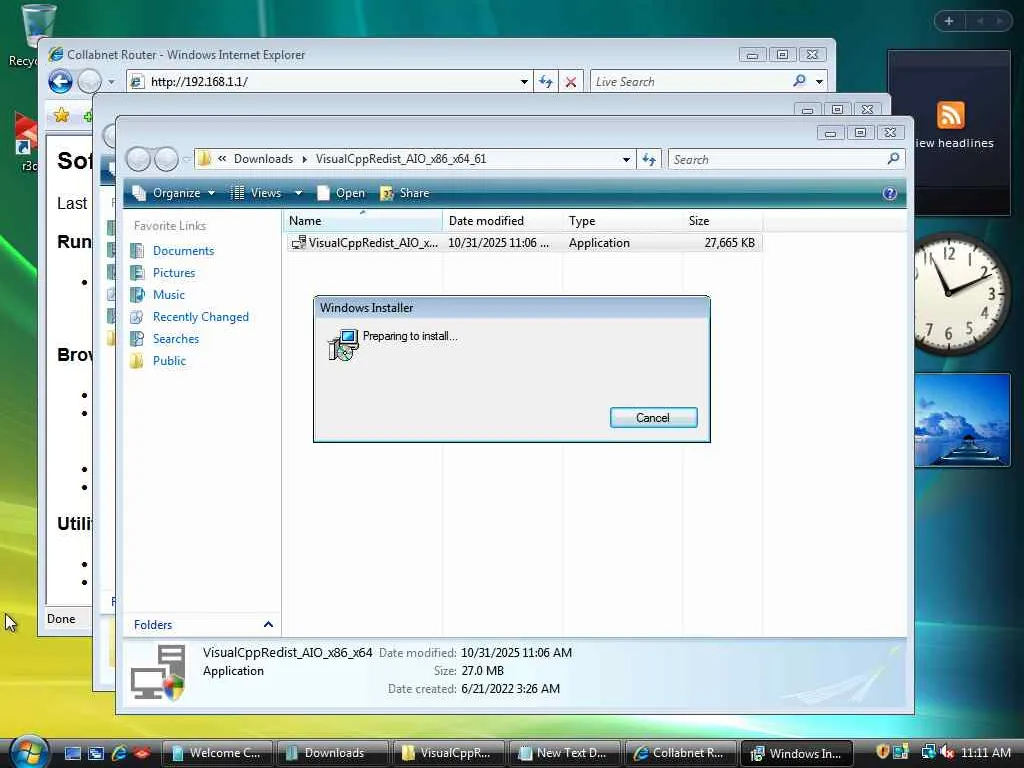1024x768 pixels.
Task: Select VisualCppRedist_AIO file row
Action: 524,243
